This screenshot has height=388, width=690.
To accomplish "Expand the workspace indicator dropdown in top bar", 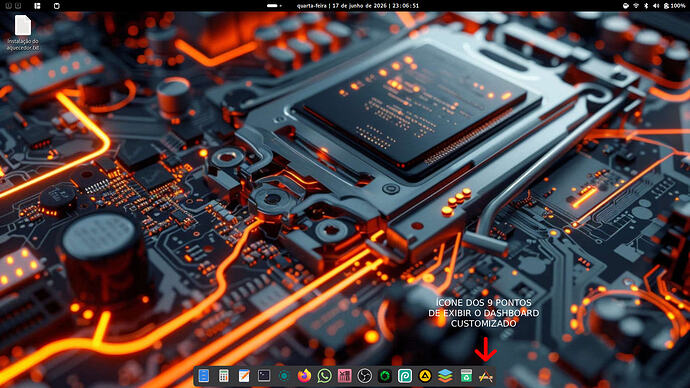I will click(274, 6).
